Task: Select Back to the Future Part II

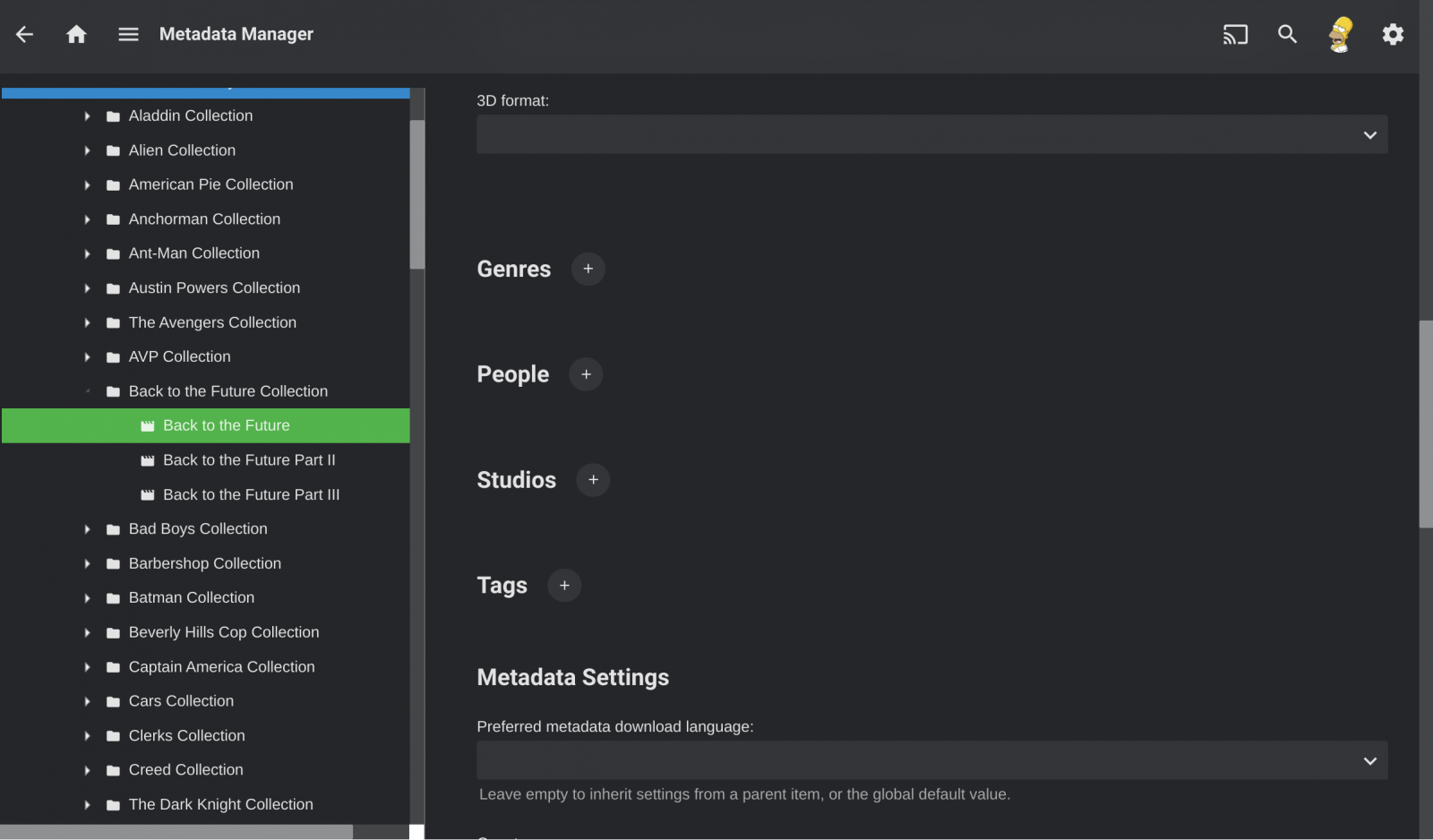Action: (249, 460)
